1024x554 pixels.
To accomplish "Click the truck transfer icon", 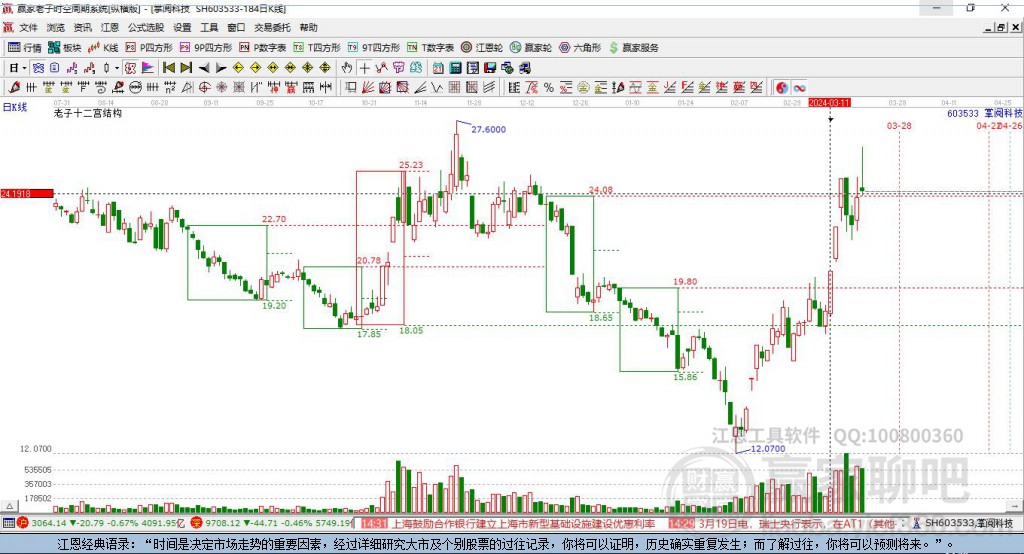I will click(524, 67).
